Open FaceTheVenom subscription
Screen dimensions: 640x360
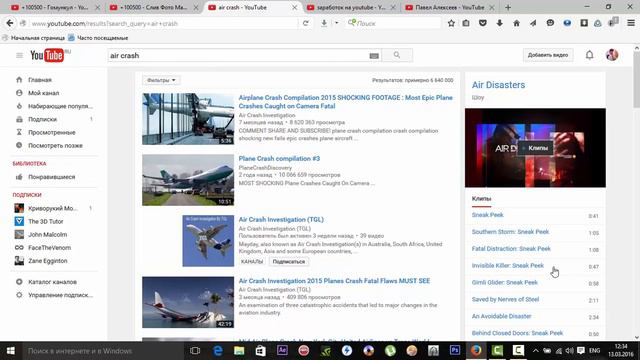coord(49,247)
